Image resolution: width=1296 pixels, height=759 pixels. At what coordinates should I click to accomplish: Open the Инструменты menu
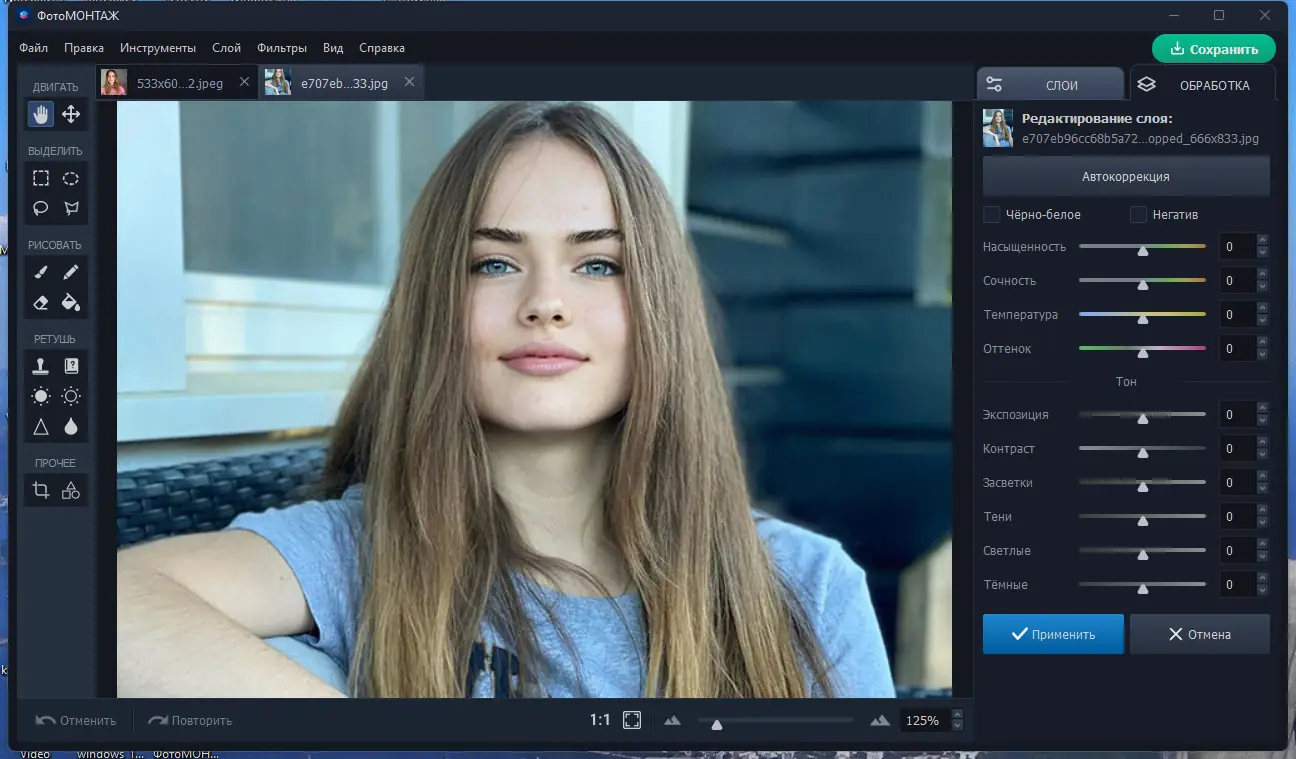[158, 48]
